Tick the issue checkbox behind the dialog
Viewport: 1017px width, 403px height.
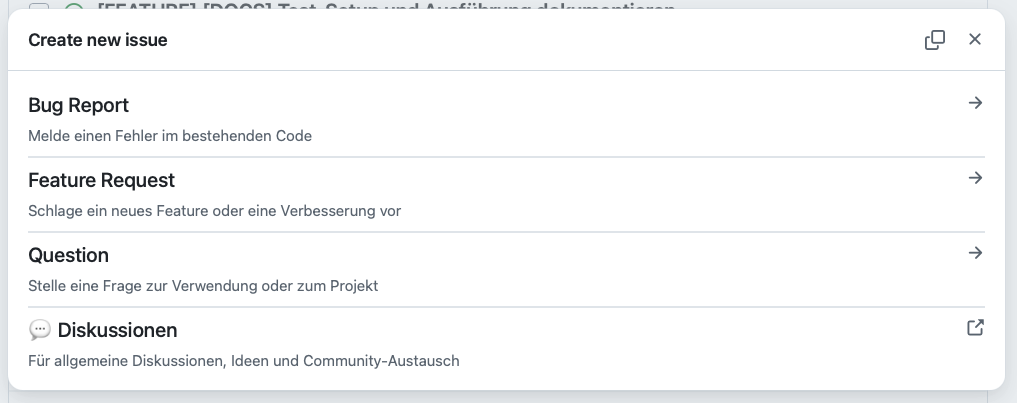(38, 7)
